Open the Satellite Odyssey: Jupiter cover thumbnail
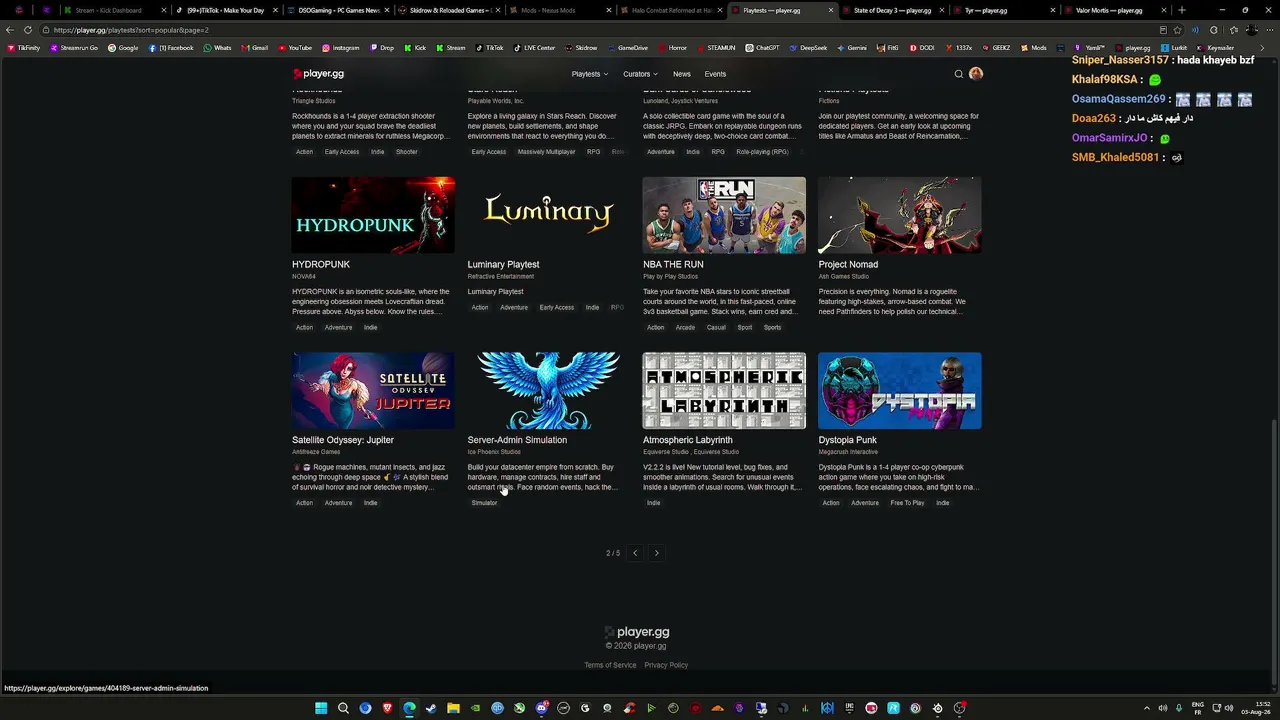 coord(373,390)
